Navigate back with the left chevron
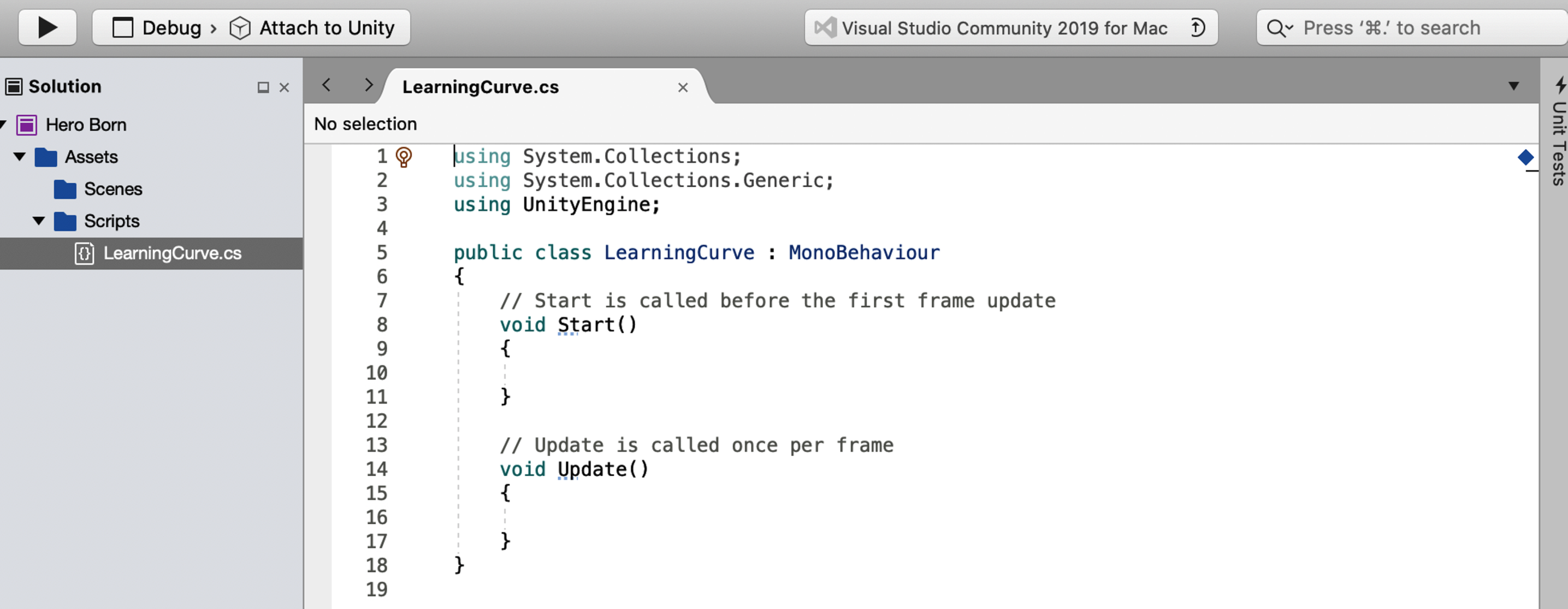 [x=327, y=85]
